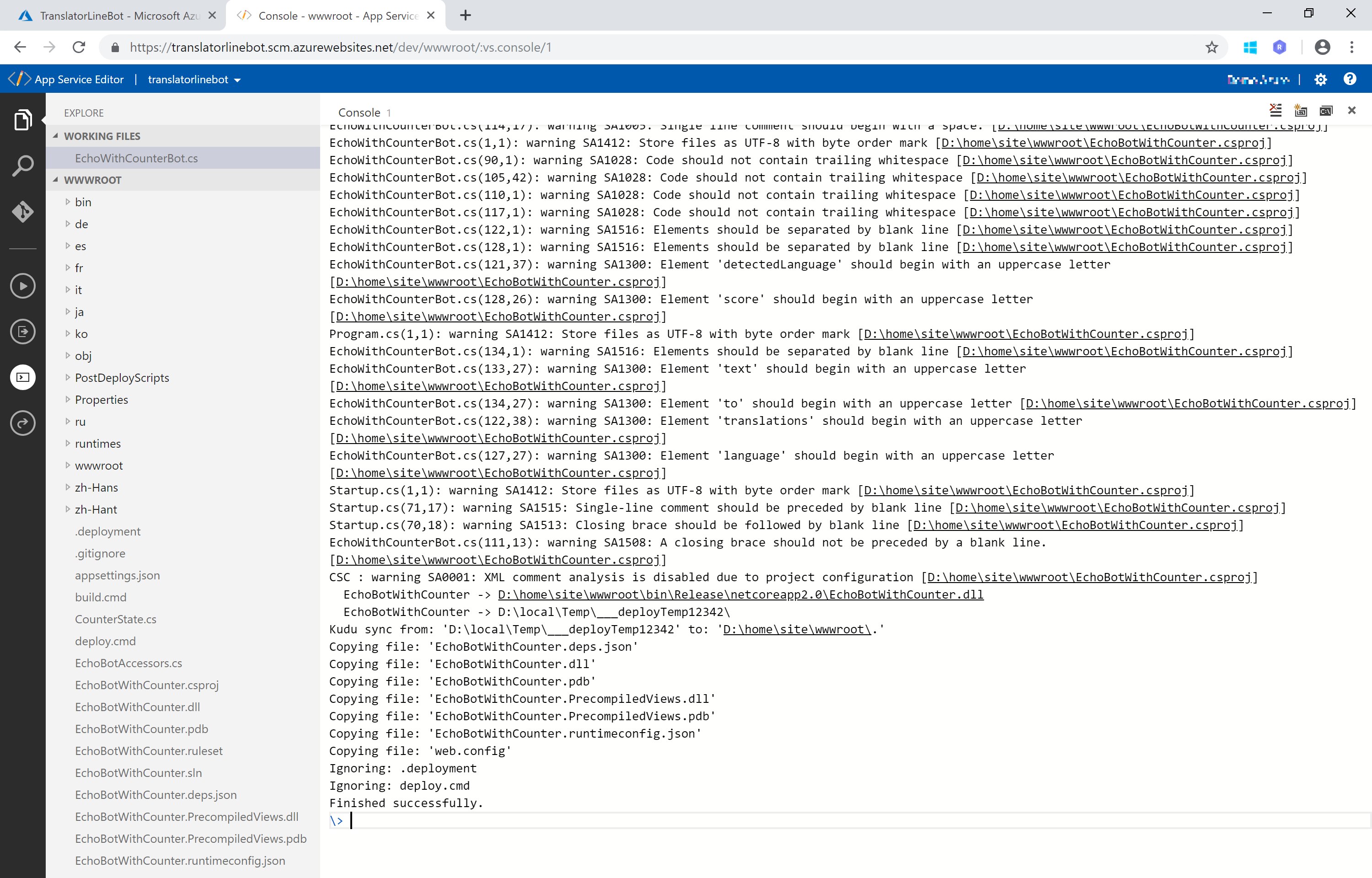Open the settings gear in header
This screenshot has height=878, width=1372.
click(x=1320, y=79)
